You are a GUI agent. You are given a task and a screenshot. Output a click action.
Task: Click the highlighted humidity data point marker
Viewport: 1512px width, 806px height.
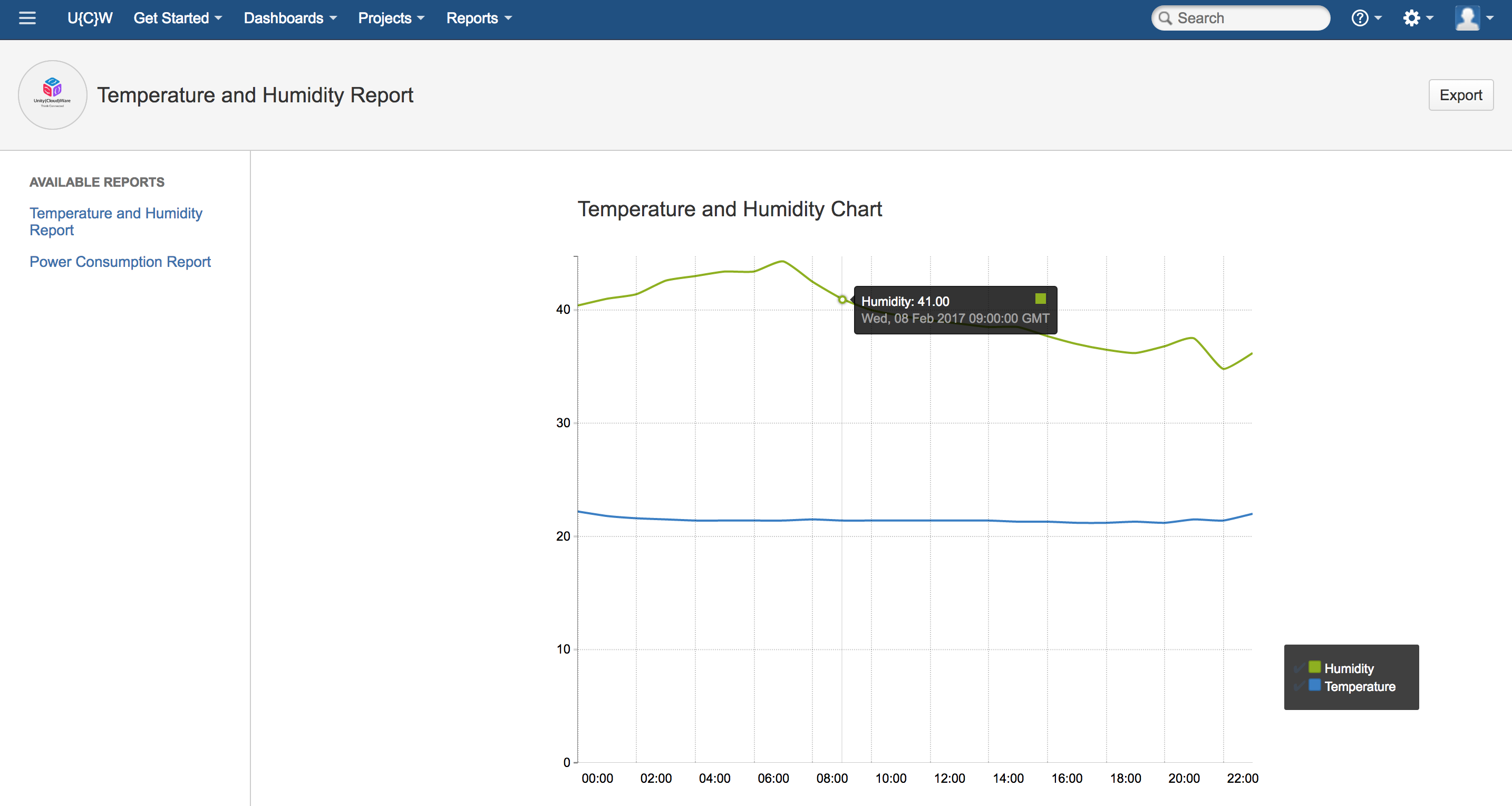[x=842, y=300]
